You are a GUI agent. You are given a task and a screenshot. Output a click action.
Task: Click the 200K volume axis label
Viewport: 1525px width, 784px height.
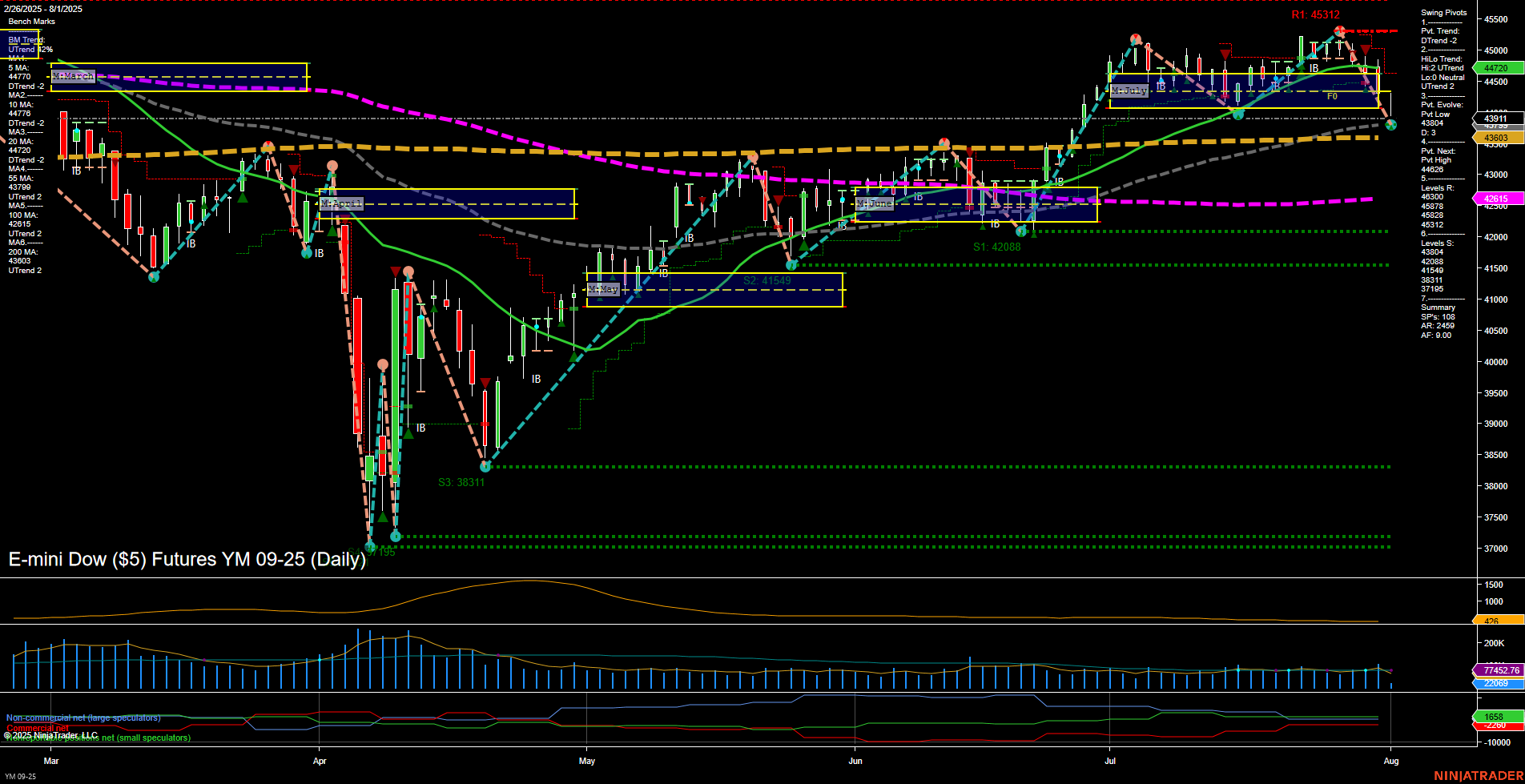click(1494, 643)
